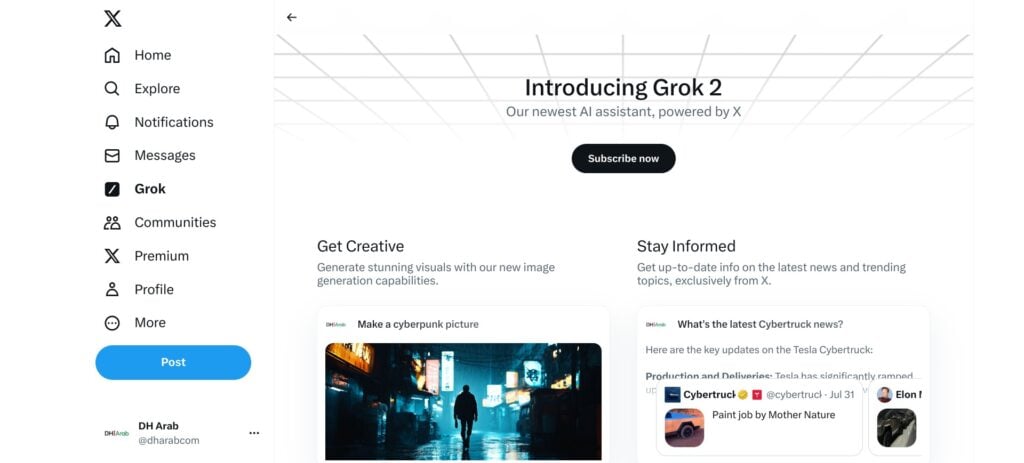
Task: Click the blue Post button
Action: tap(173, 362)
